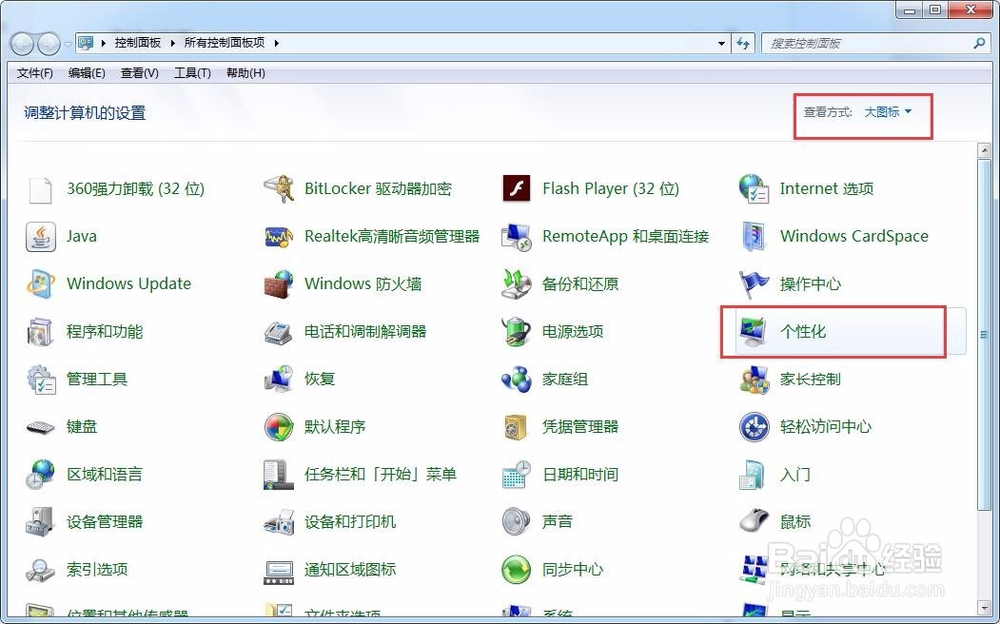
Task: Open the 个性化 monitor icon
Action: pos(754,332)
